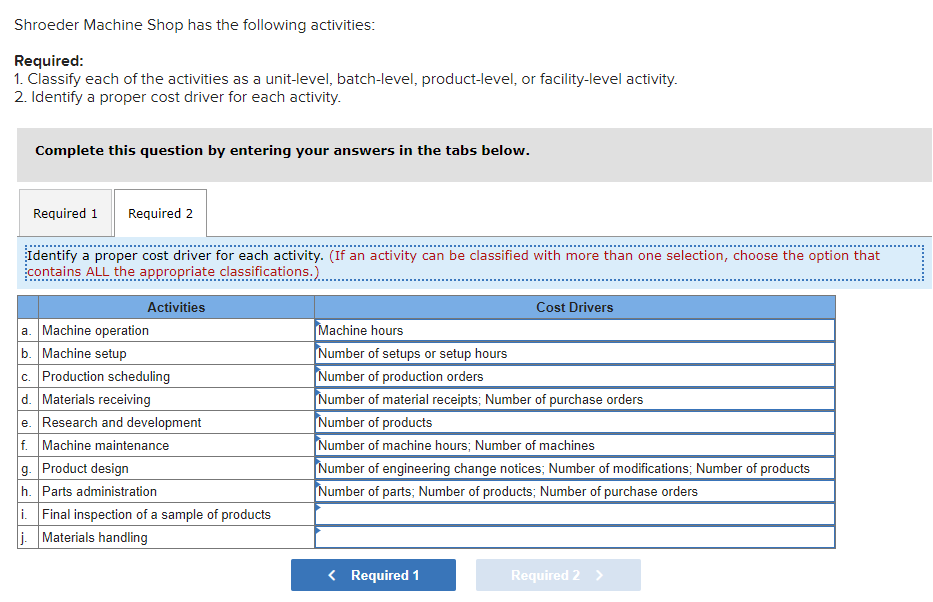Image resolution: width=933 pixels, height=602 pixels.
Task: Click the empty cost driver field for Final inspection
Action: click(x=574, y=513)
